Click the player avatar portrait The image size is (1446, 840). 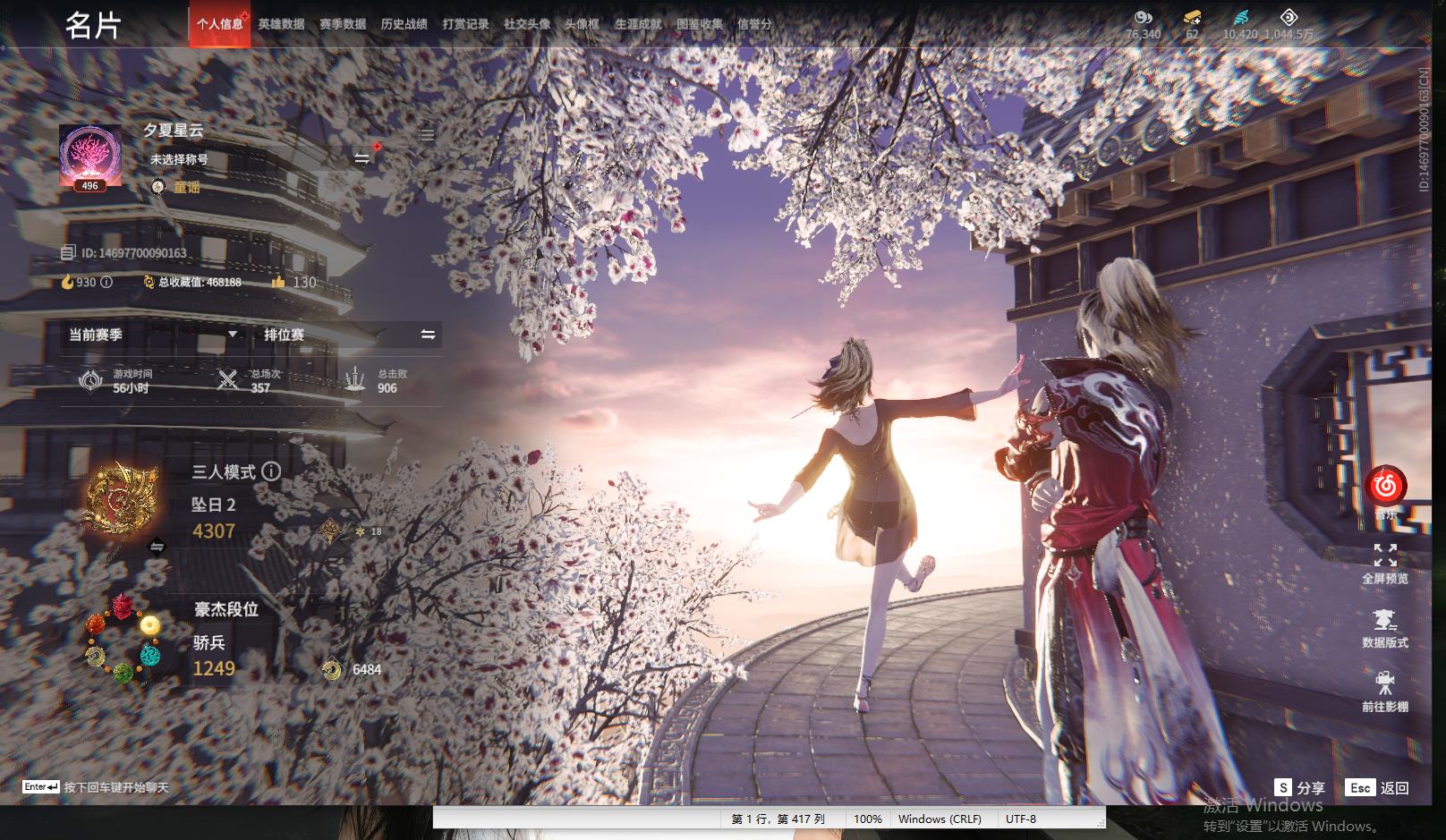90,157
